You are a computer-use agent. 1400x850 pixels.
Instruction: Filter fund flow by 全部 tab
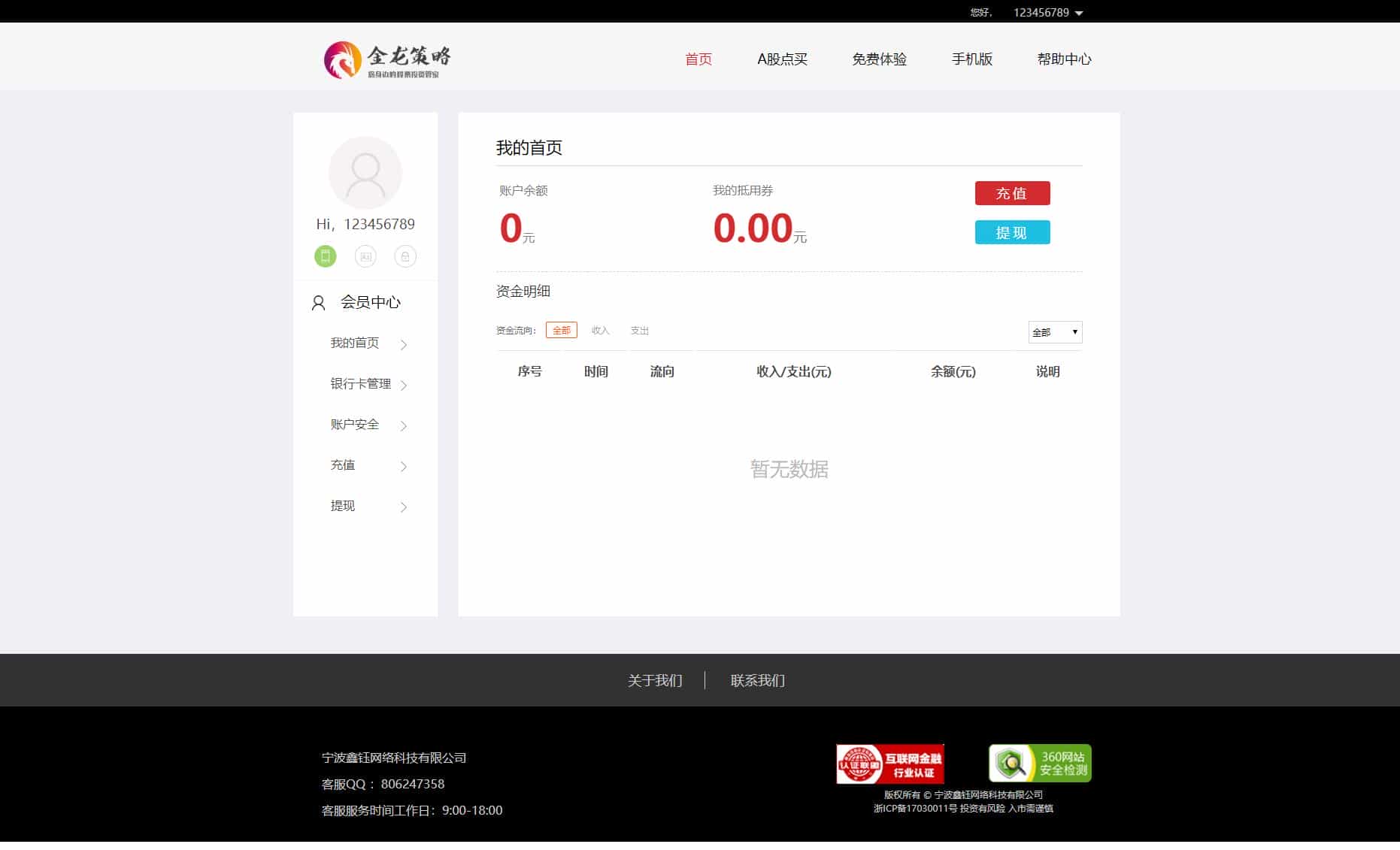click(x=562, y=330)
